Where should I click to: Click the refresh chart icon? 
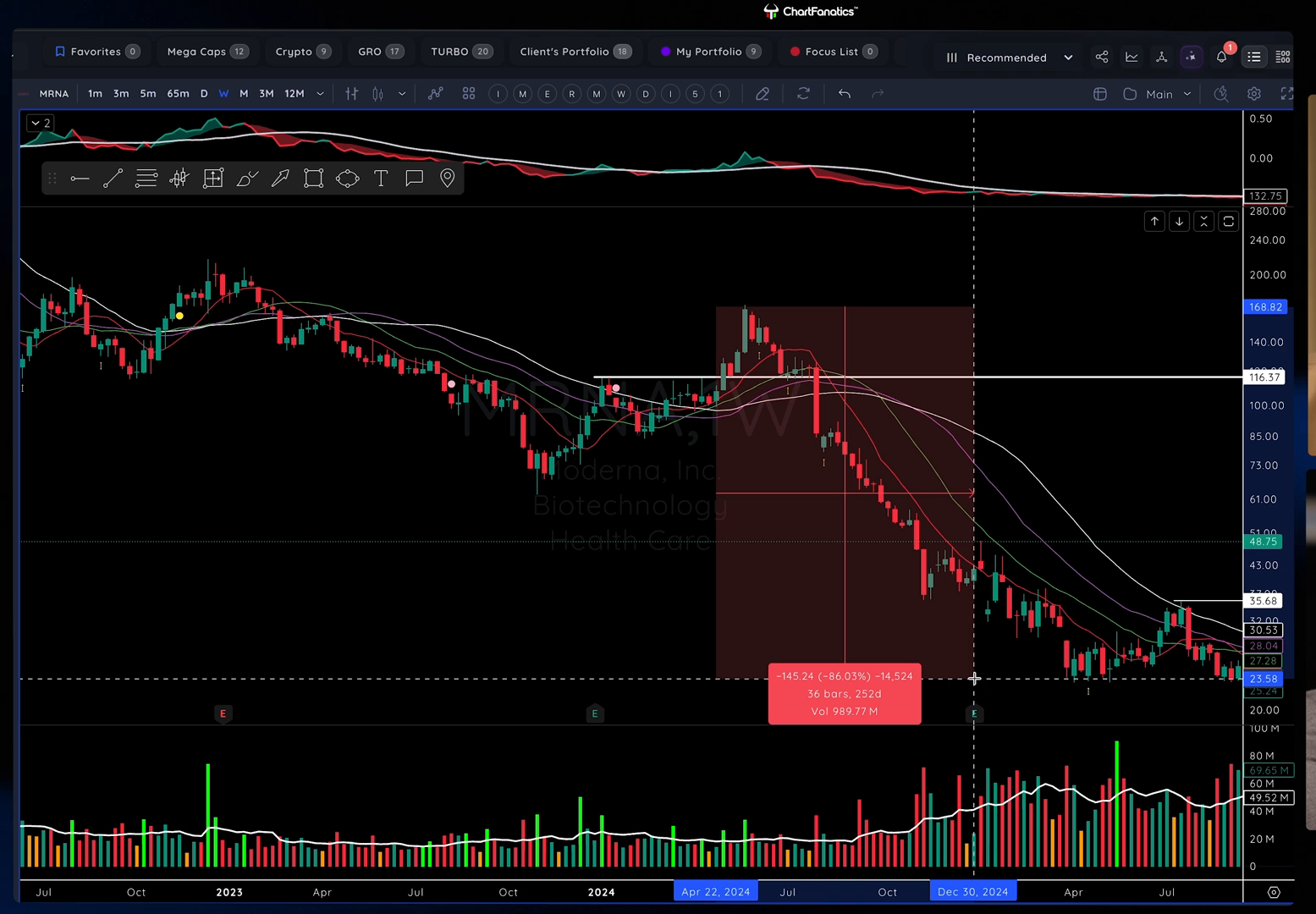(803, 94)
